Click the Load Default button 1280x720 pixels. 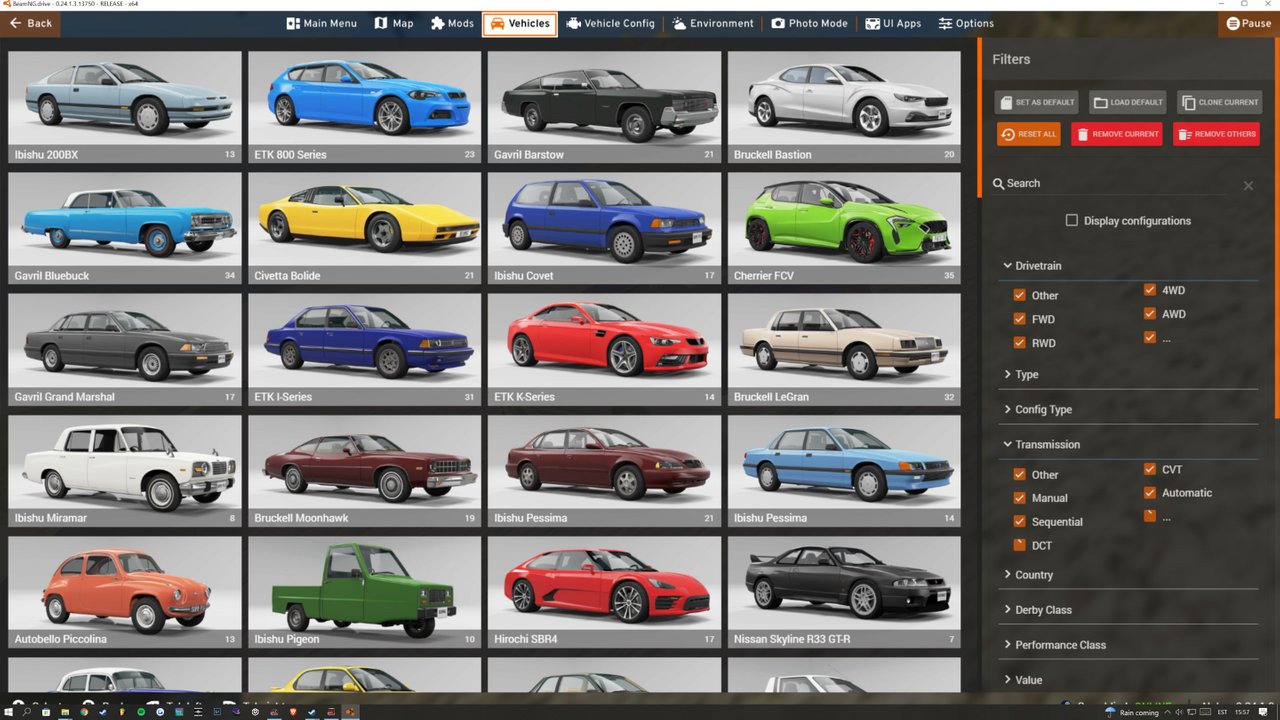click(1127, 102)
